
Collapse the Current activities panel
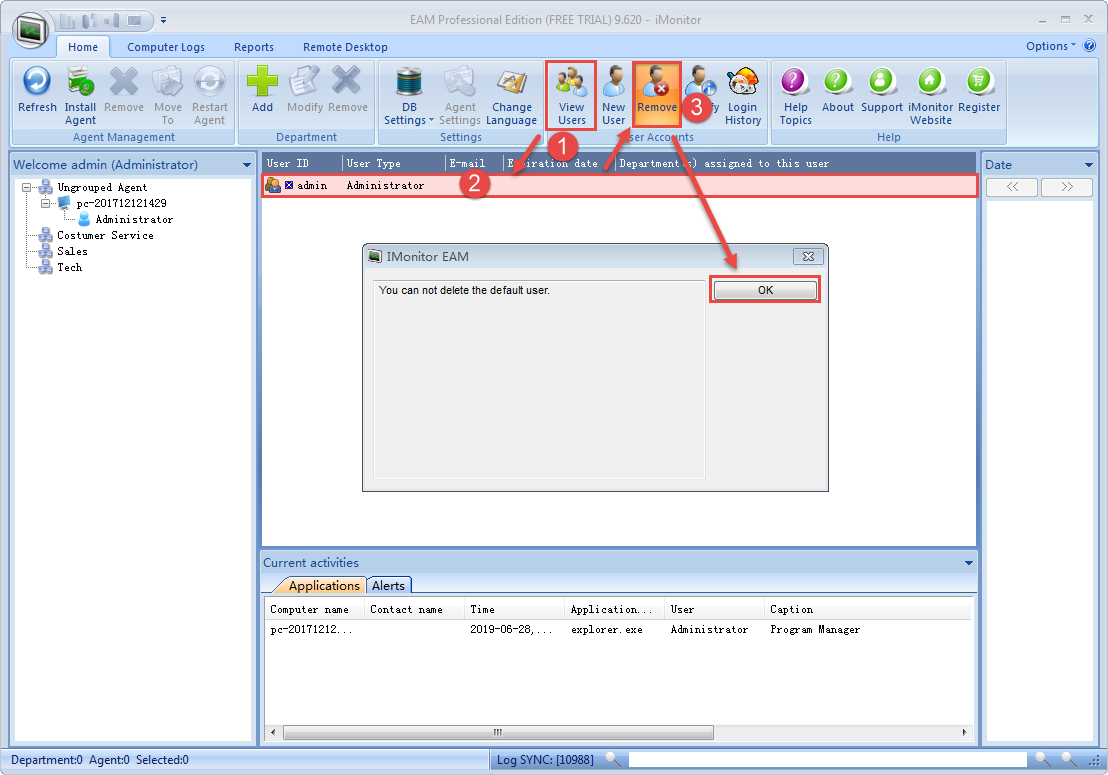point(969,563)
